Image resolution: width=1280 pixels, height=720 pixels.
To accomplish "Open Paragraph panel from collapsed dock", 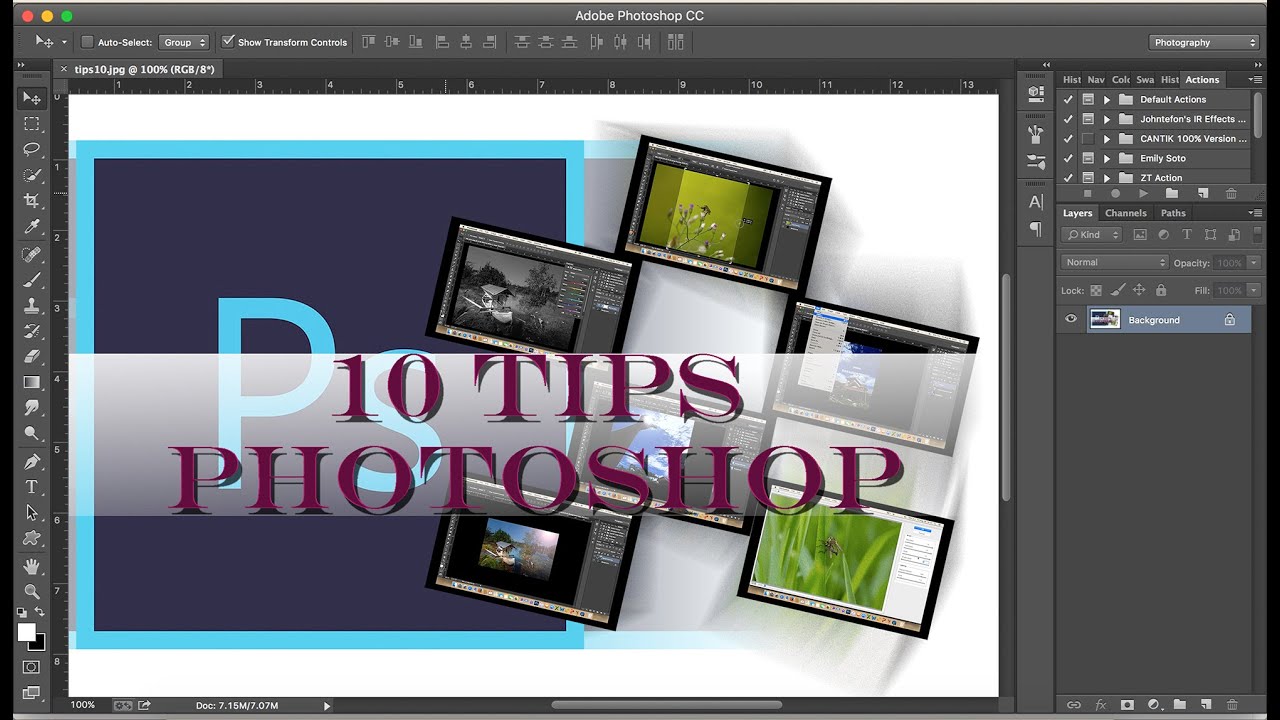I will pos(1036,229).
